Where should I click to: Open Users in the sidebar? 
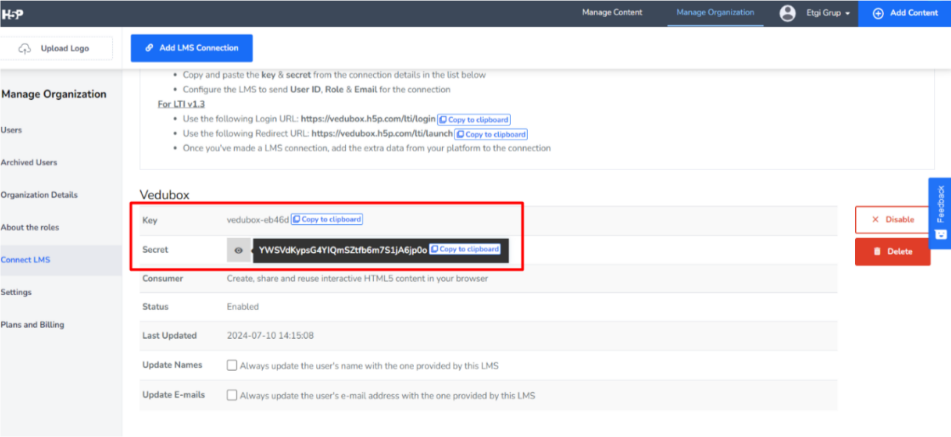point(12,130)
